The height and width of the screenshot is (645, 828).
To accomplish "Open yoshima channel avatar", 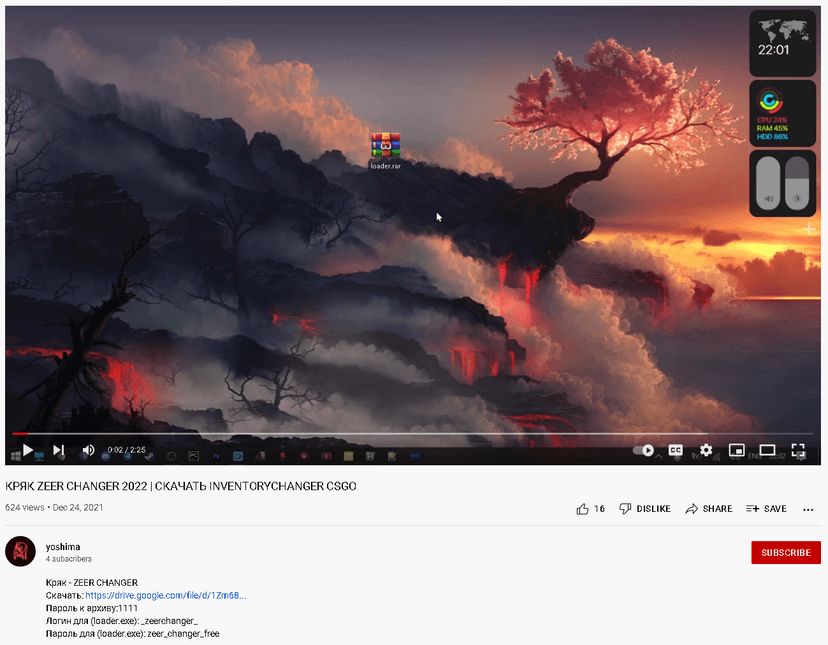I will (20, 551).
